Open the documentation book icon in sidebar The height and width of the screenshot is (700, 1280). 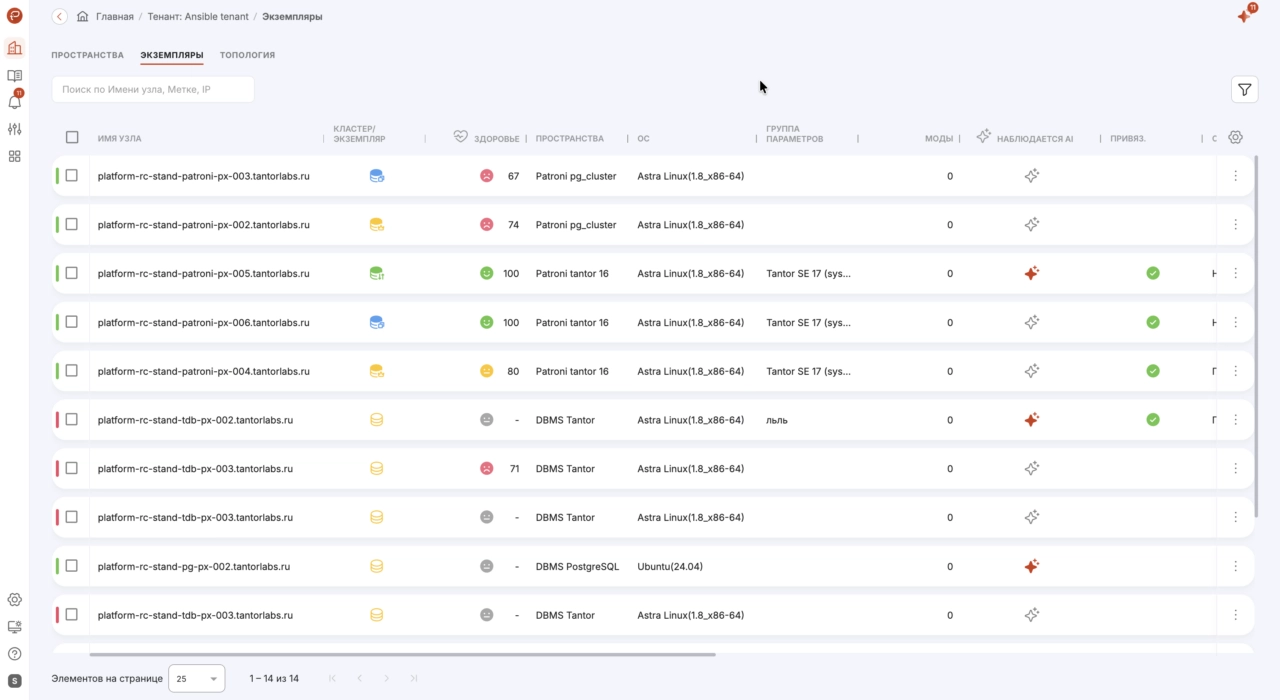pyautogui.click(x=14, y=76)
